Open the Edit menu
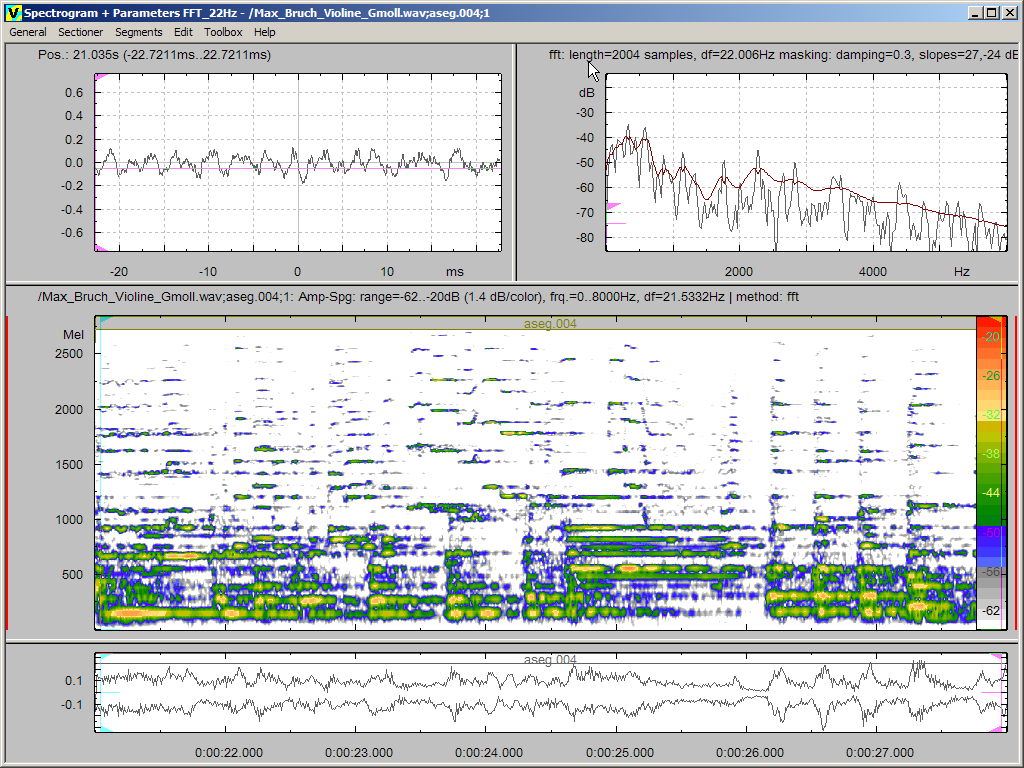The image size is (1024, 768). pos(183,32)
